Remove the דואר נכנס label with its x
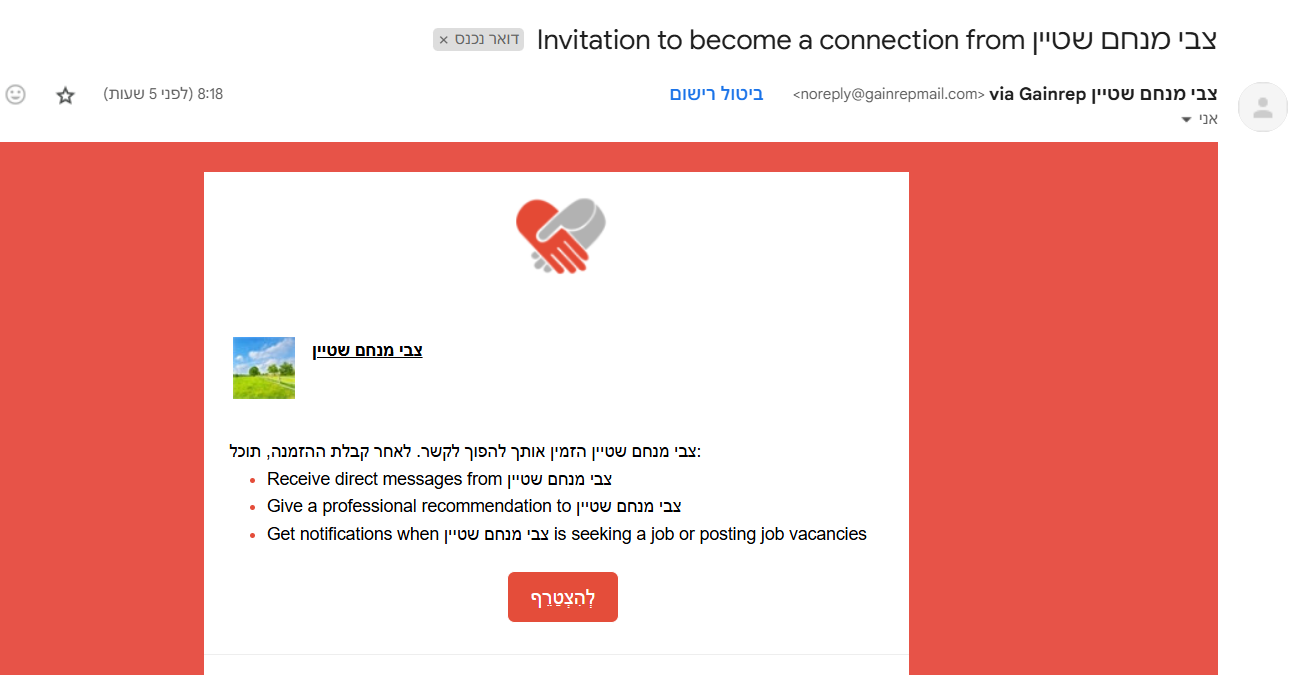This screenshot has width=1298, height=675. (444, 40)
